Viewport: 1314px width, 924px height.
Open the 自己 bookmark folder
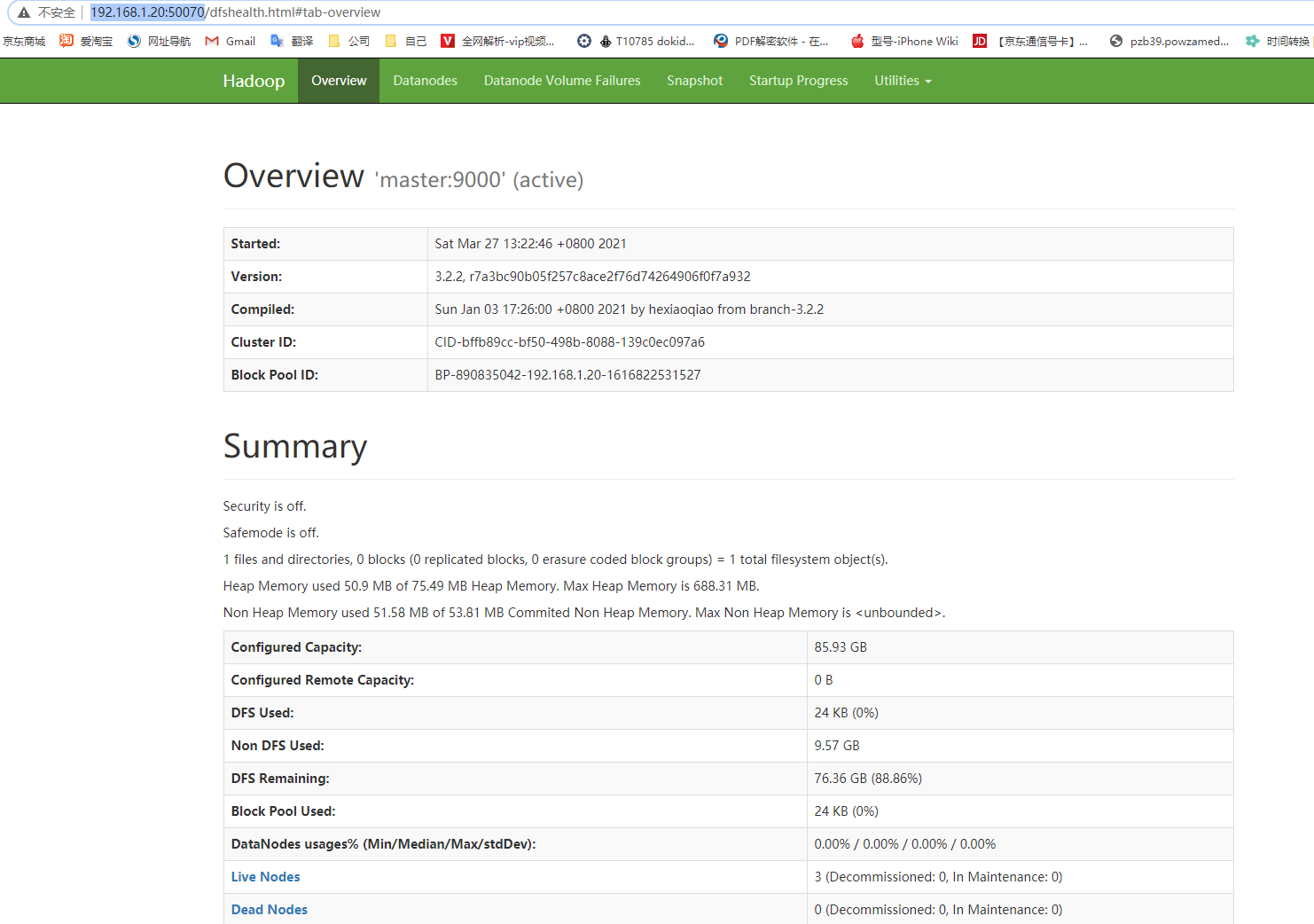click(406, 41)
